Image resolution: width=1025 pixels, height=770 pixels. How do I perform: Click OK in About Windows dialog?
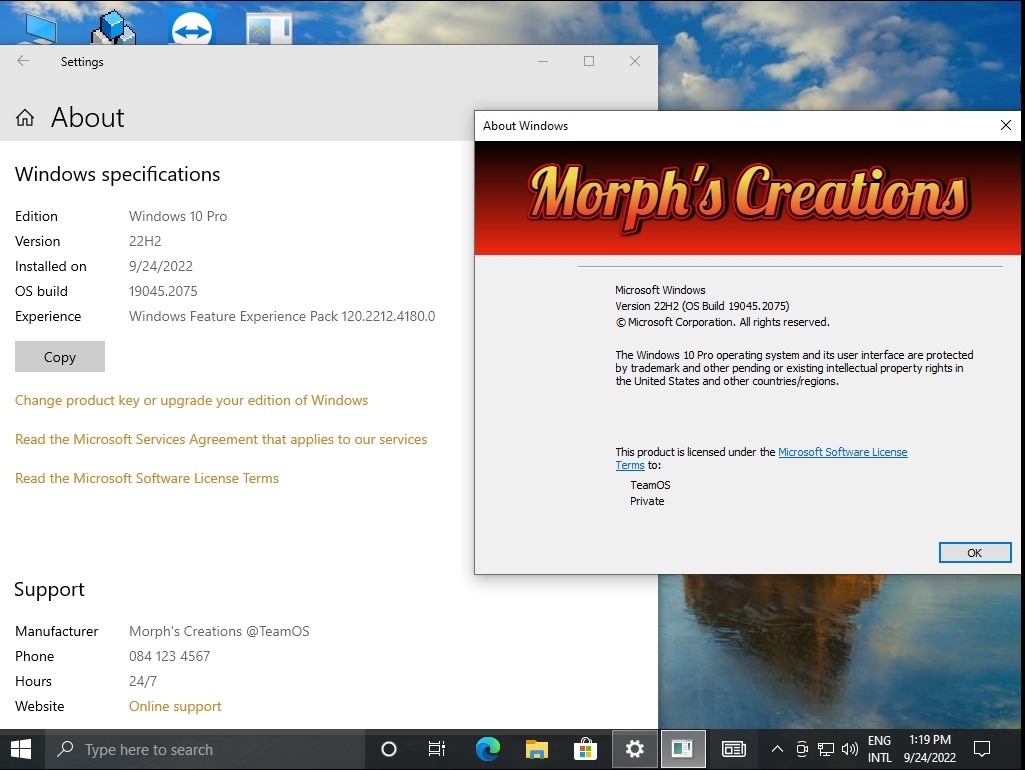(974, 552)
